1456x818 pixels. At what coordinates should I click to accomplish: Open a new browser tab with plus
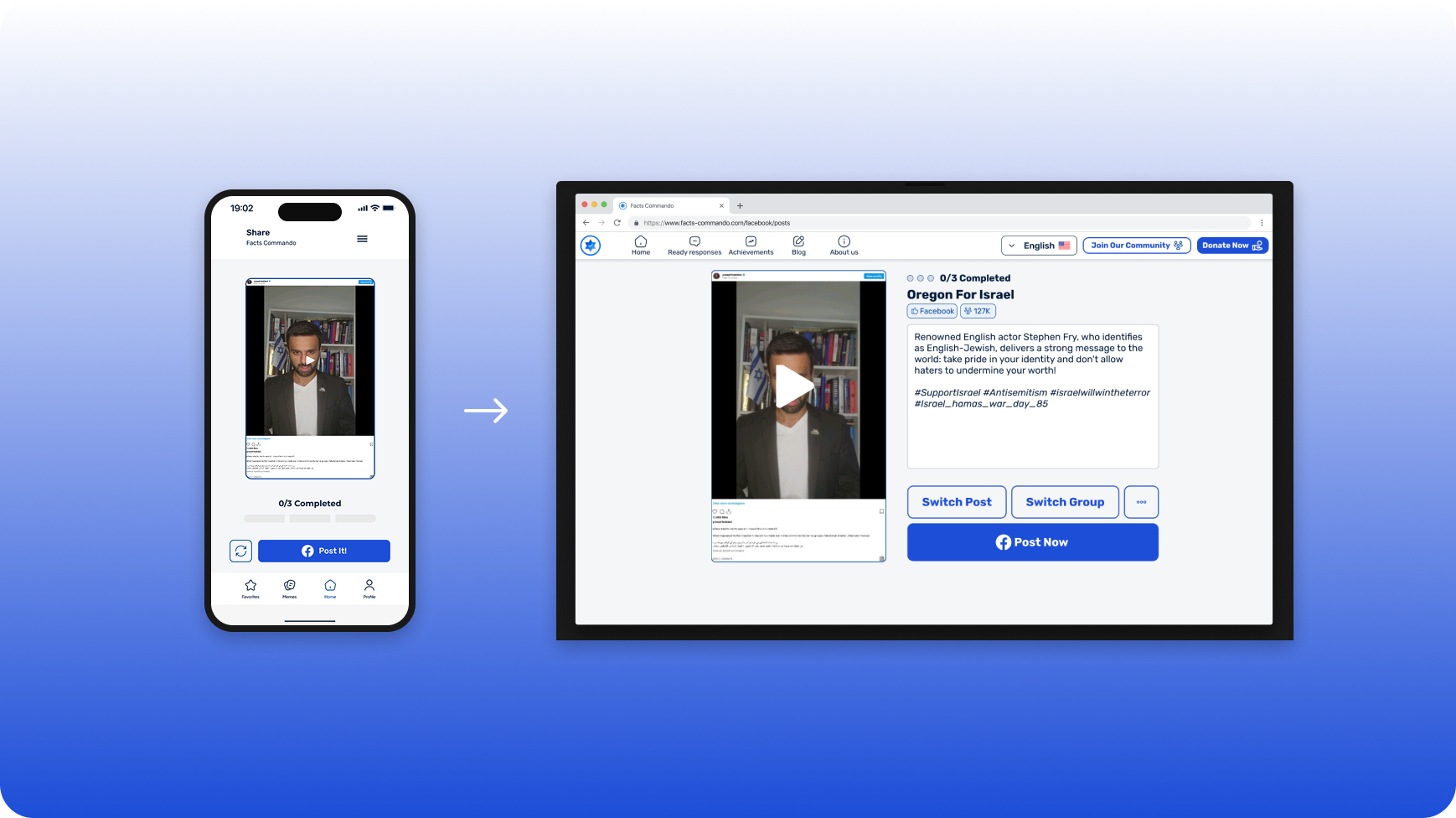[740, 205]
